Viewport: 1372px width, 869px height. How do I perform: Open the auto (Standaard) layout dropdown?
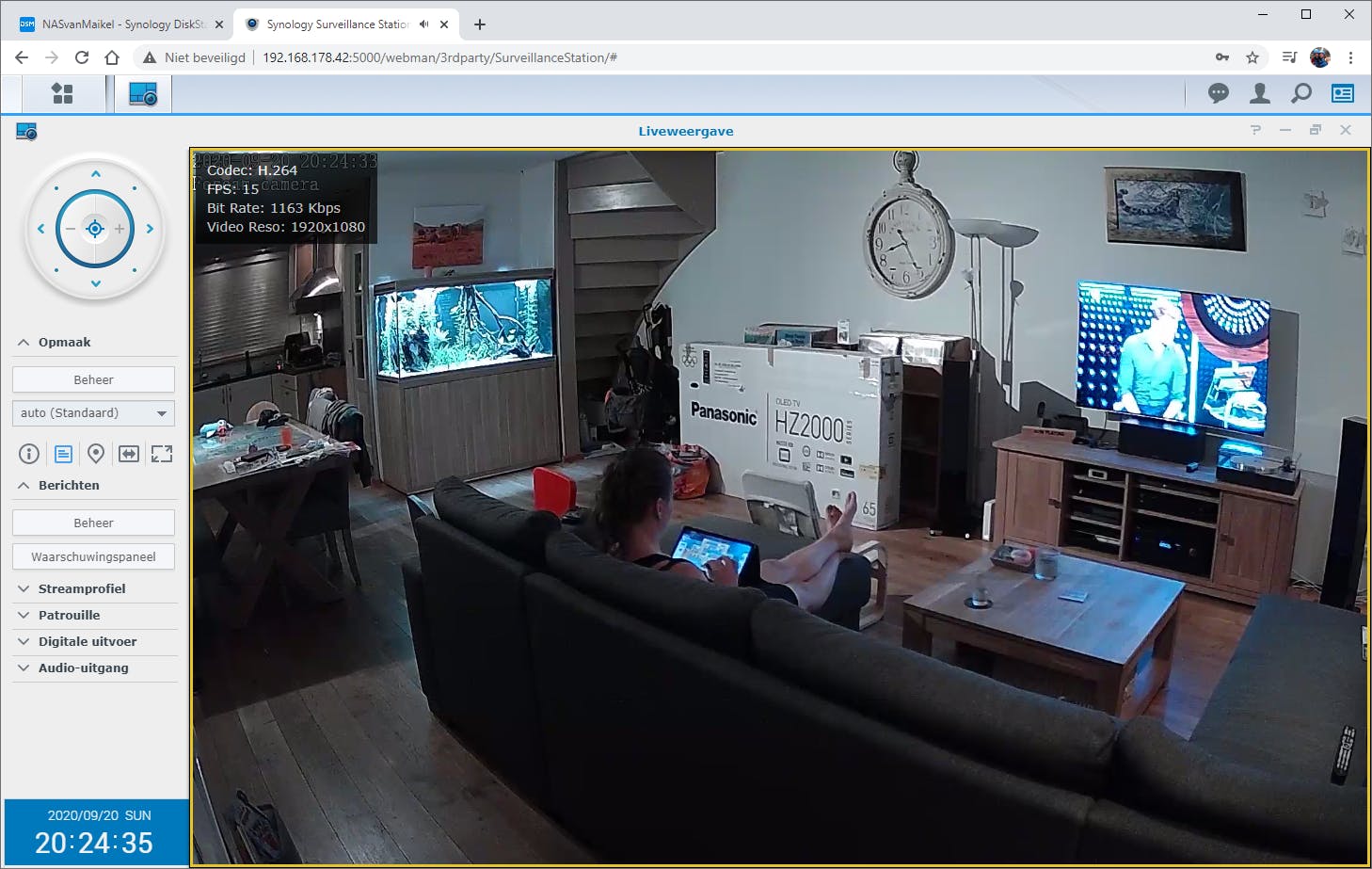click(93, 413)
